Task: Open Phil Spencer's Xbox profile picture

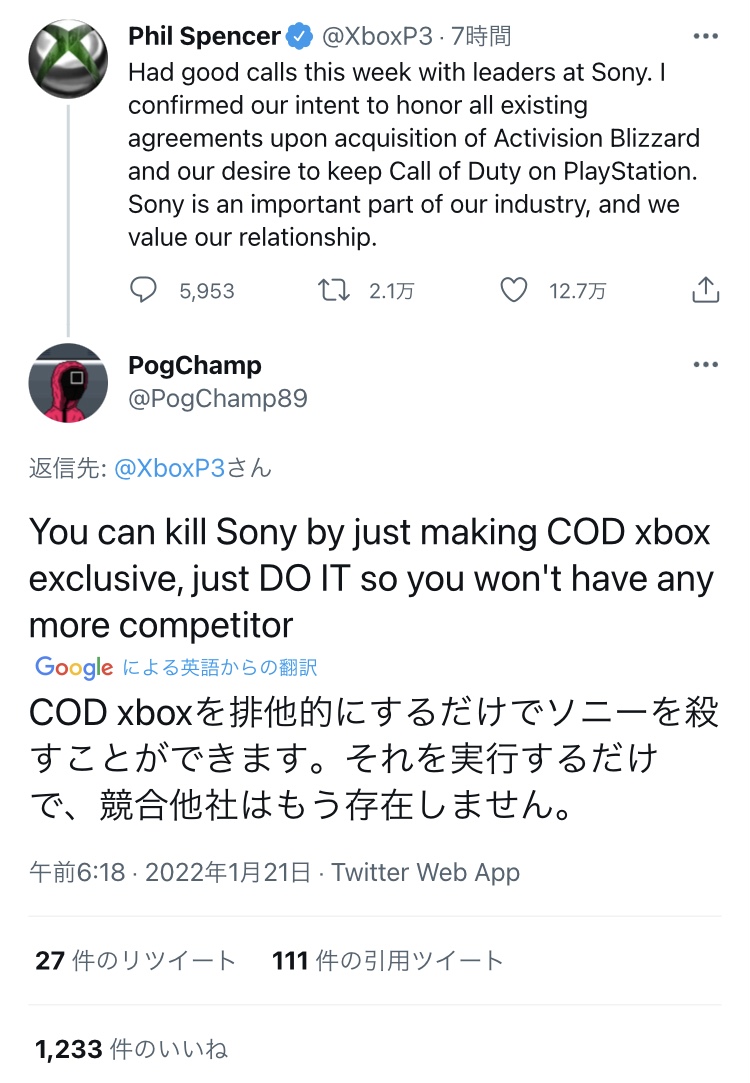Action: [x=68, y=59]
